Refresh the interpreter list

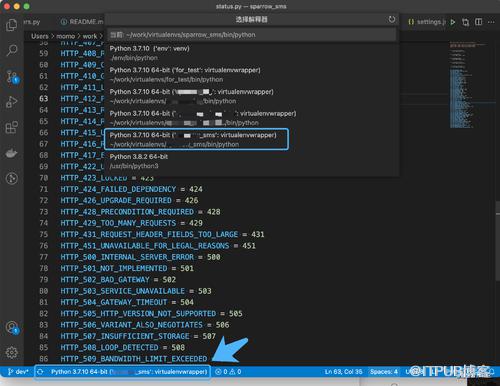pyautogui.click(x=392, y=19)
